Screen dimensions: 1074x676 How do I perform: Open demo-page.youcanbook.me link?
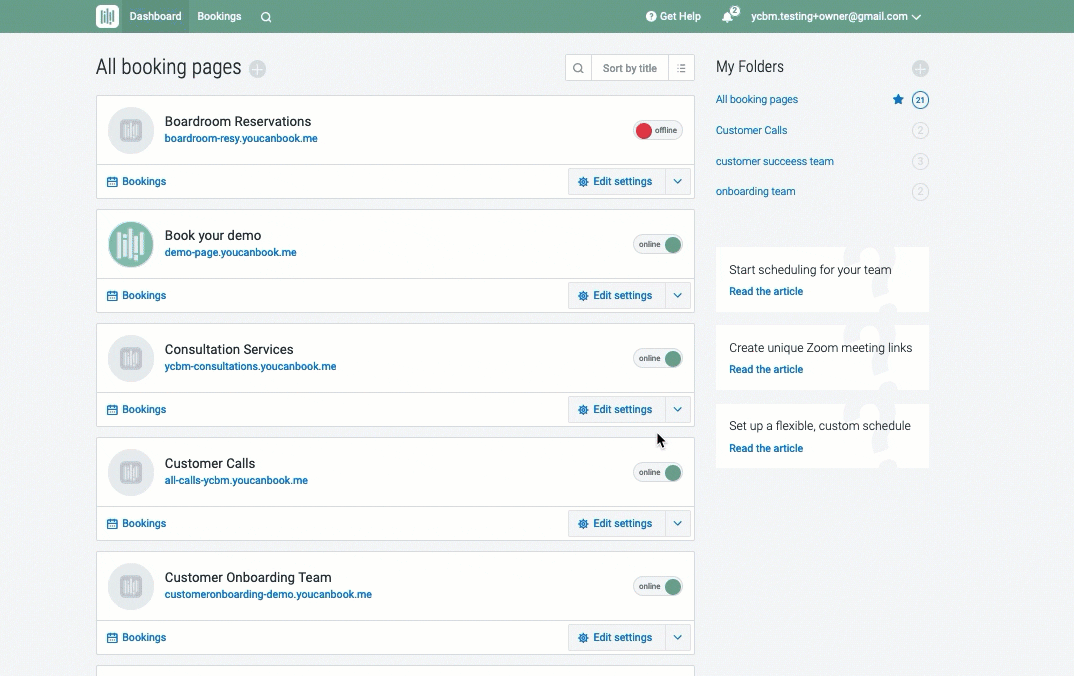click(x=230, y=253)
